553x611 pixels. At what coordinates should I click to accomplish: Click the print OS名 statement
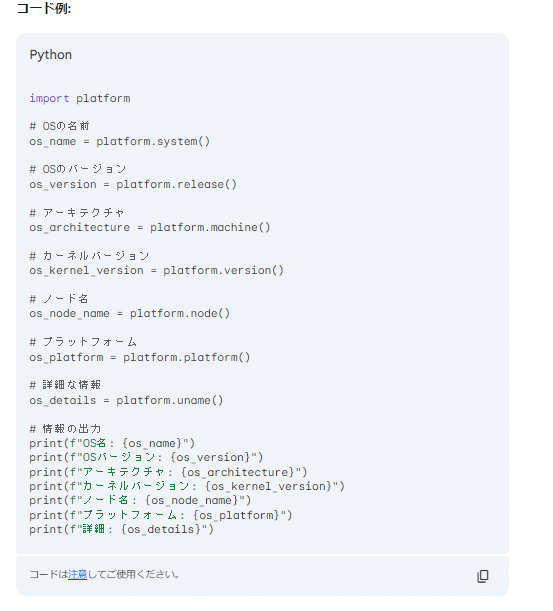[x=112, y=443]
